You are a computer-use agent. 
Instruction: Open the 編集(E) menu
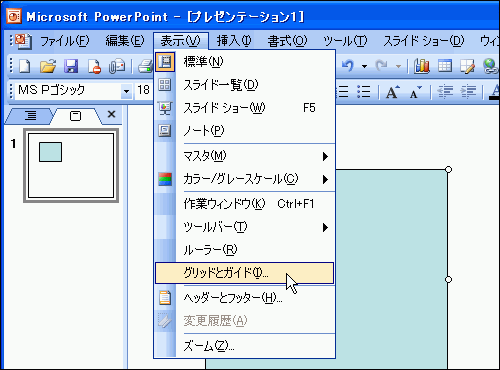pyautogui.click(x=125, y=41)
